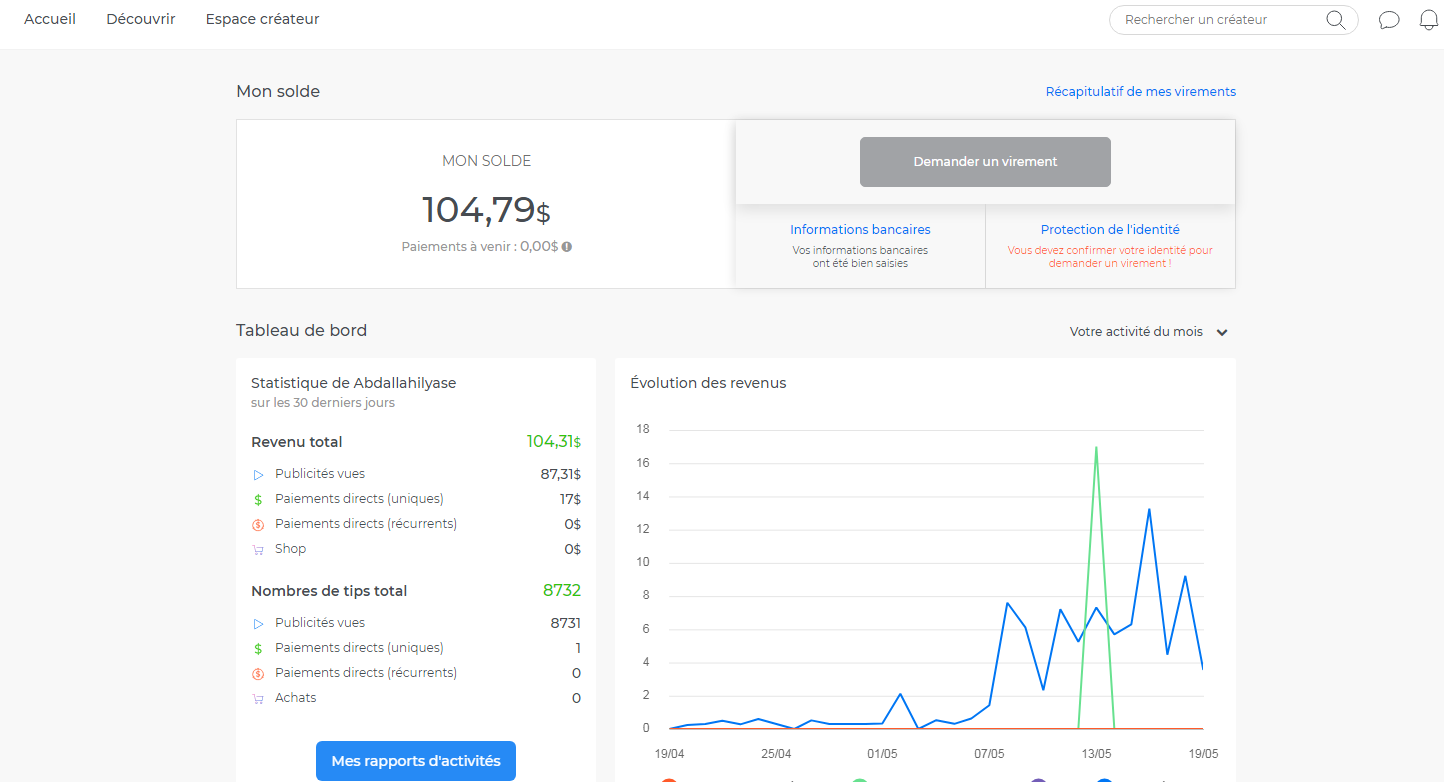The image size is (1444, 782).
Task: Click the Demander un virement button
Action: 985,162
